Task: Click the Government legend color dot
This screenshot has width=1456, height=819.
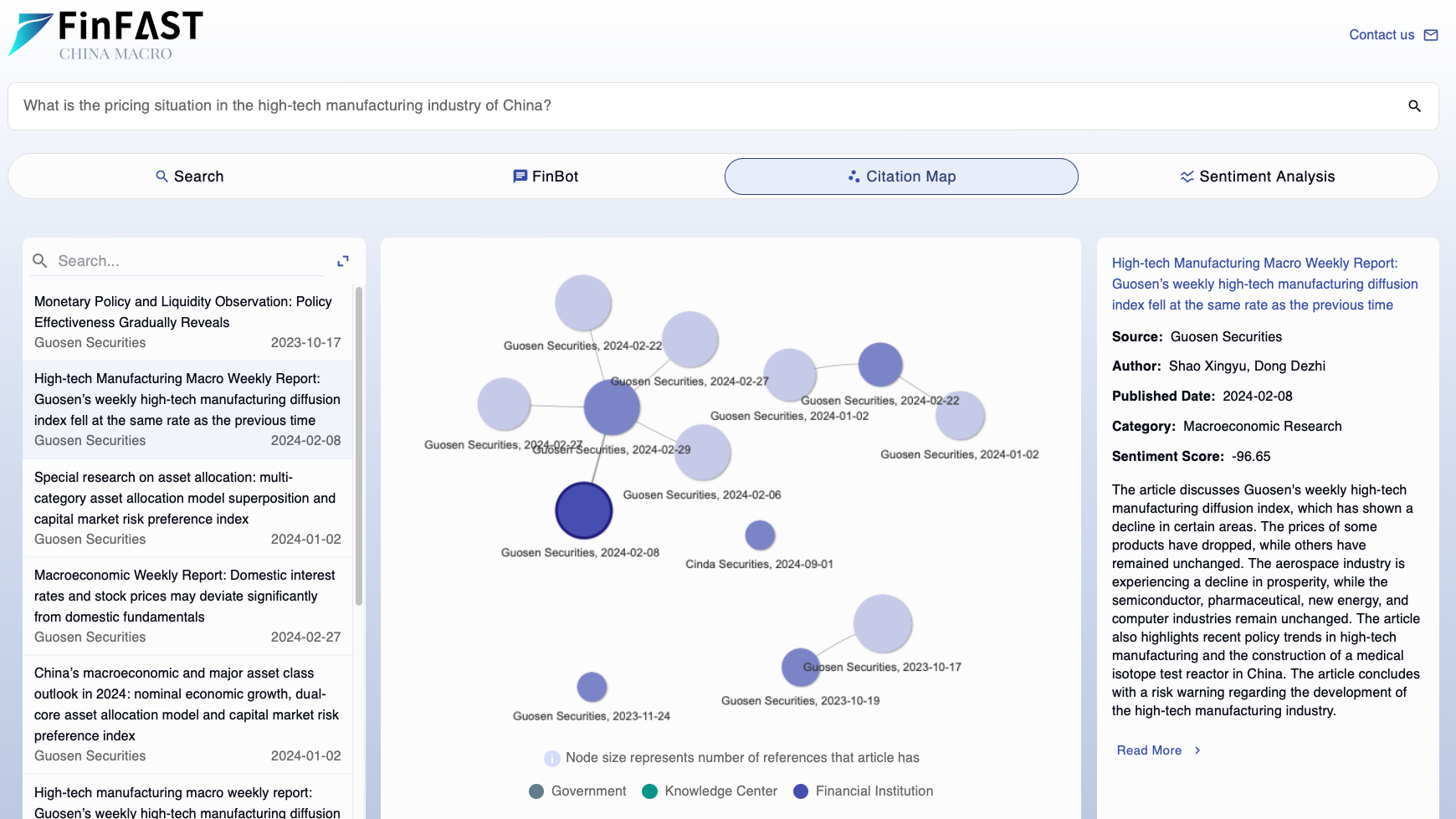Action: (536, 792)
